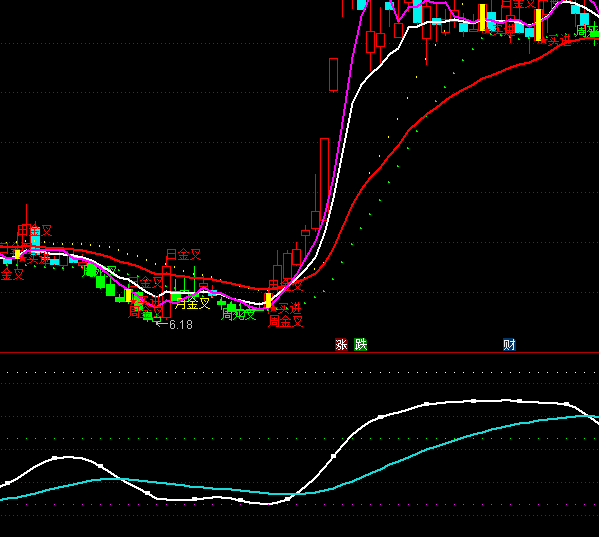599x537 pixels.
Task: Click the solid green candle in the left downtrend
Action: 100,282
